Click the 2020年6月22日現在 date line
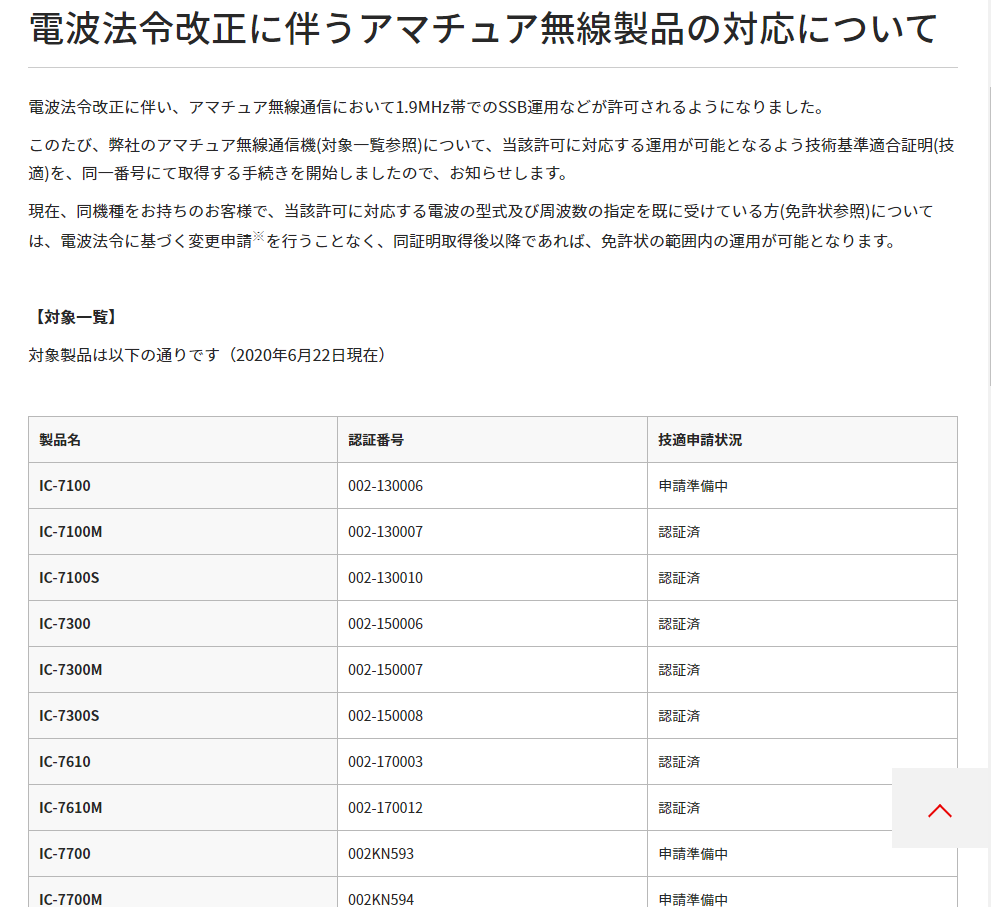 pos(207,355)
